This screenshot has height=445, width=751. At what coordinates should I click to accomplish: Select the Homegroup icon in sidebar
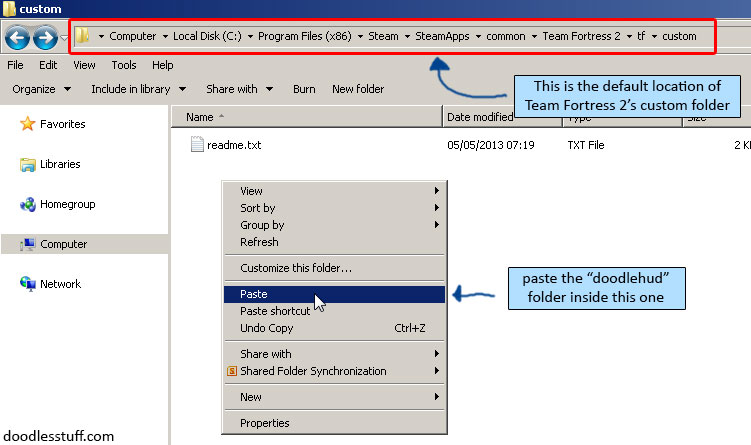click(28, 205)
